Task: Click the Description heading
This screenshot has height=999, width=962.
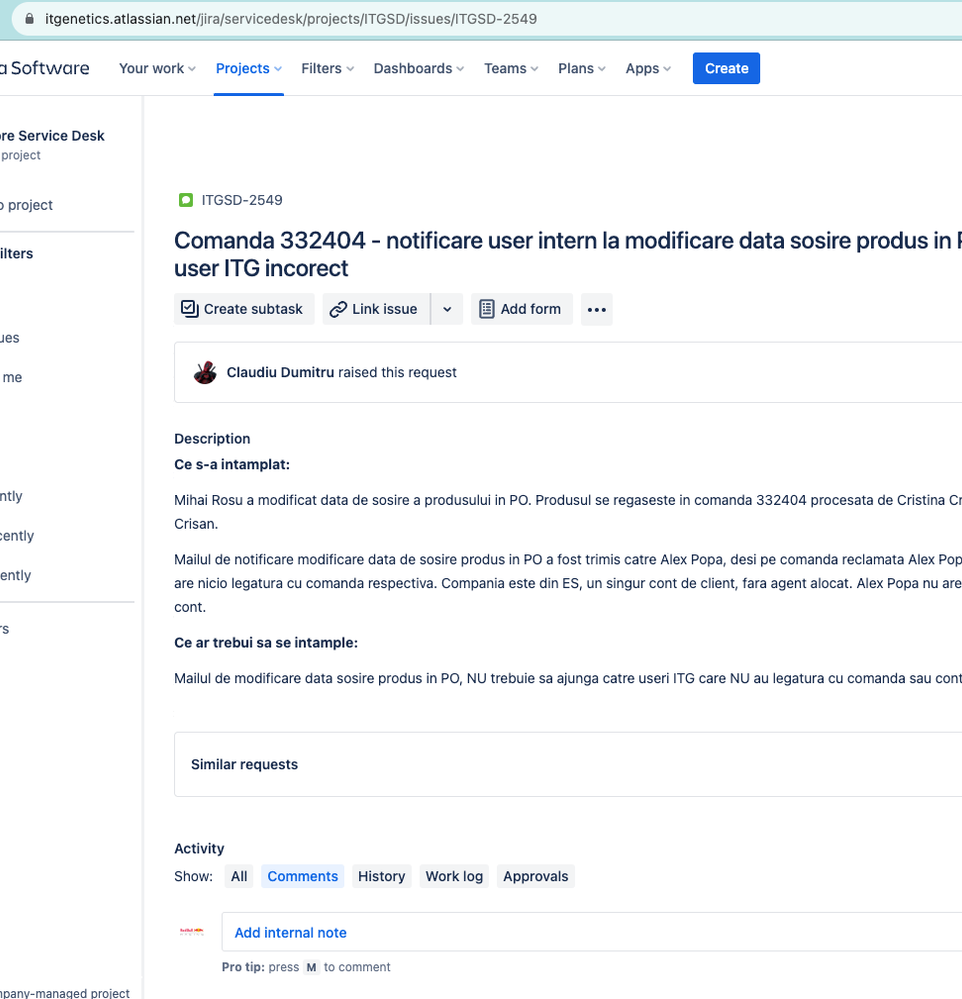Action: pos(212,439)
